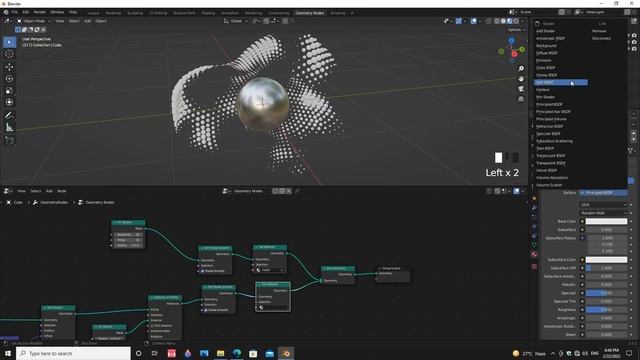Open the editor type dropdown in viewport header
This screenshot has height=360, width=640.
[x=8, y=21]
